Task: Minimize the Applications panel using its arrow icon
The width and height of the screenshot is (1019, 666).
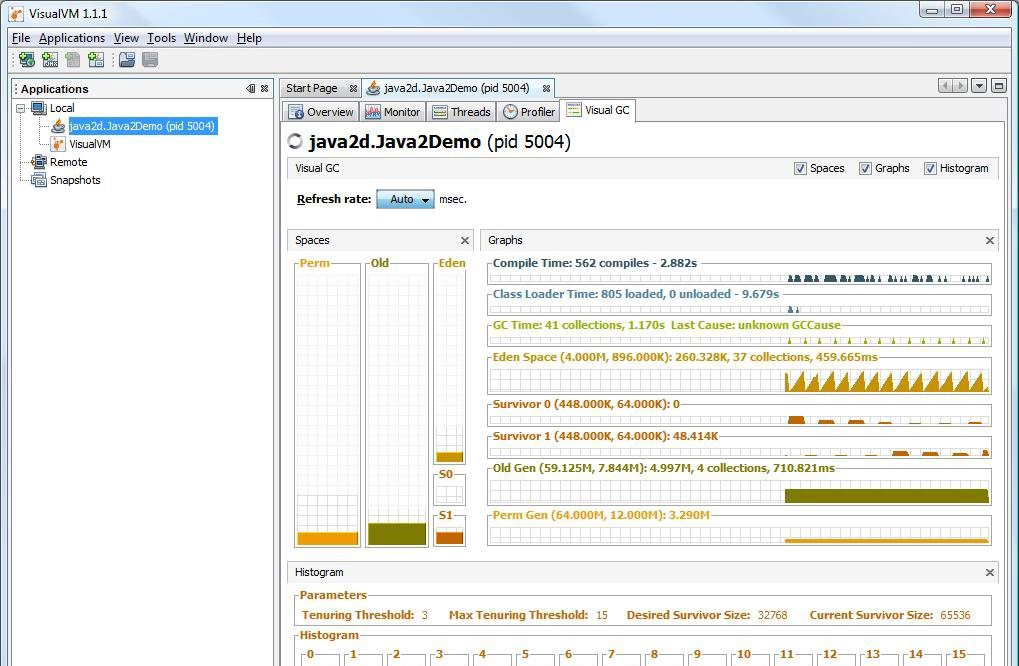Action: (x=250, y=88)
